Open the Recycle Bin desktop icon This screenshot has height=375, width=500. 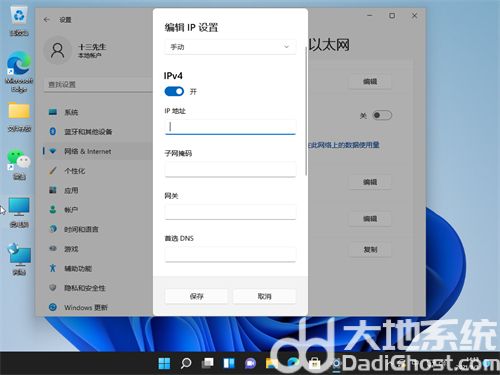(19, 21)
